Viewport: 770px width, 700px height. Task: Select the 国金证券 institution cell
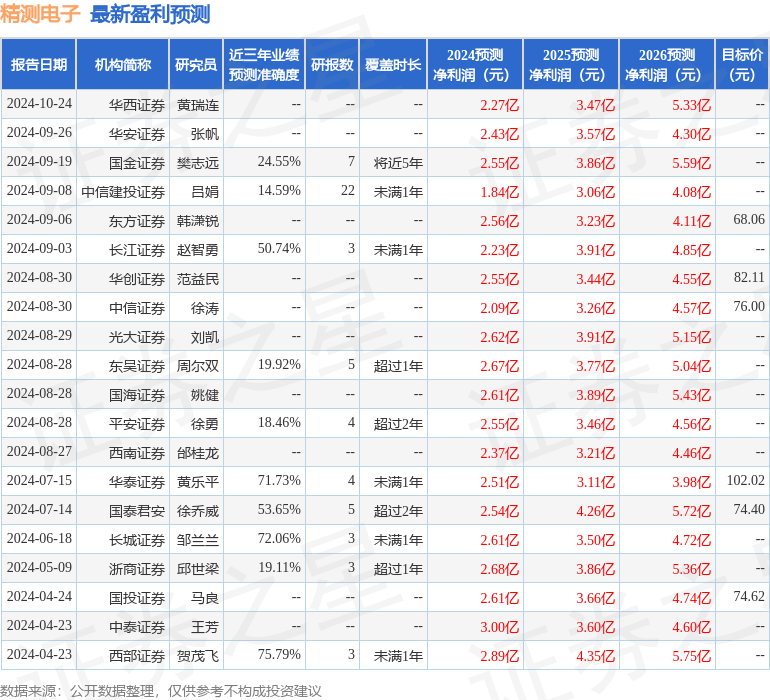(123, 163)
